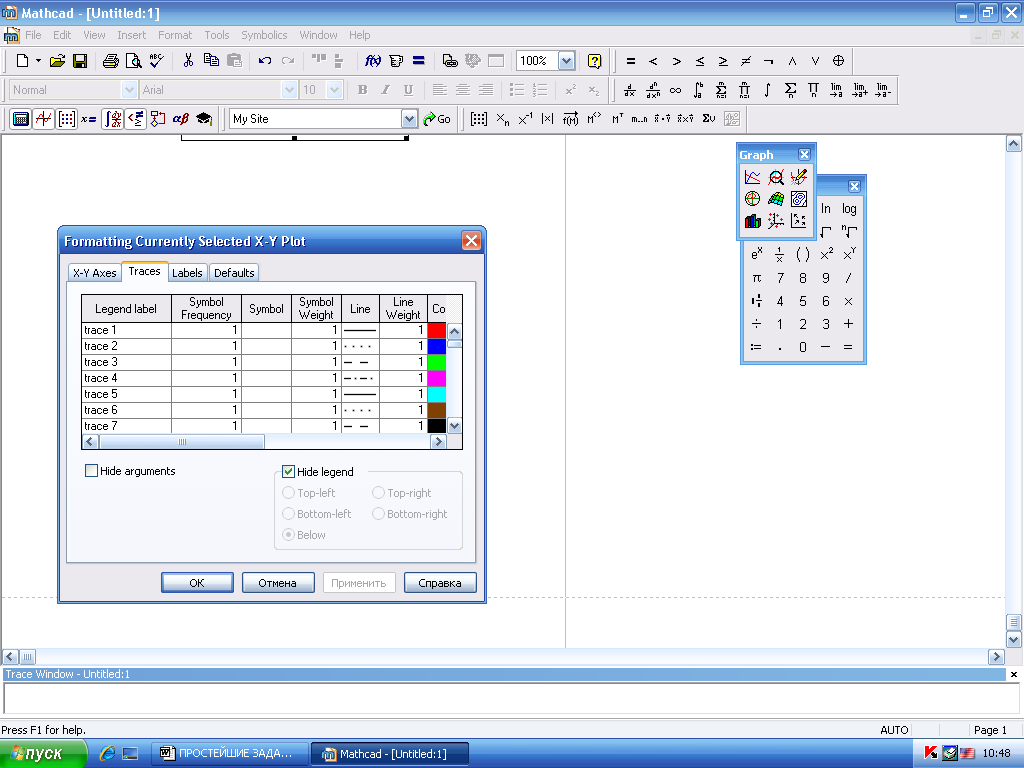Click the pi key on calculator palette
This screenshot has width=1024, height=768.
coord(756,278)
